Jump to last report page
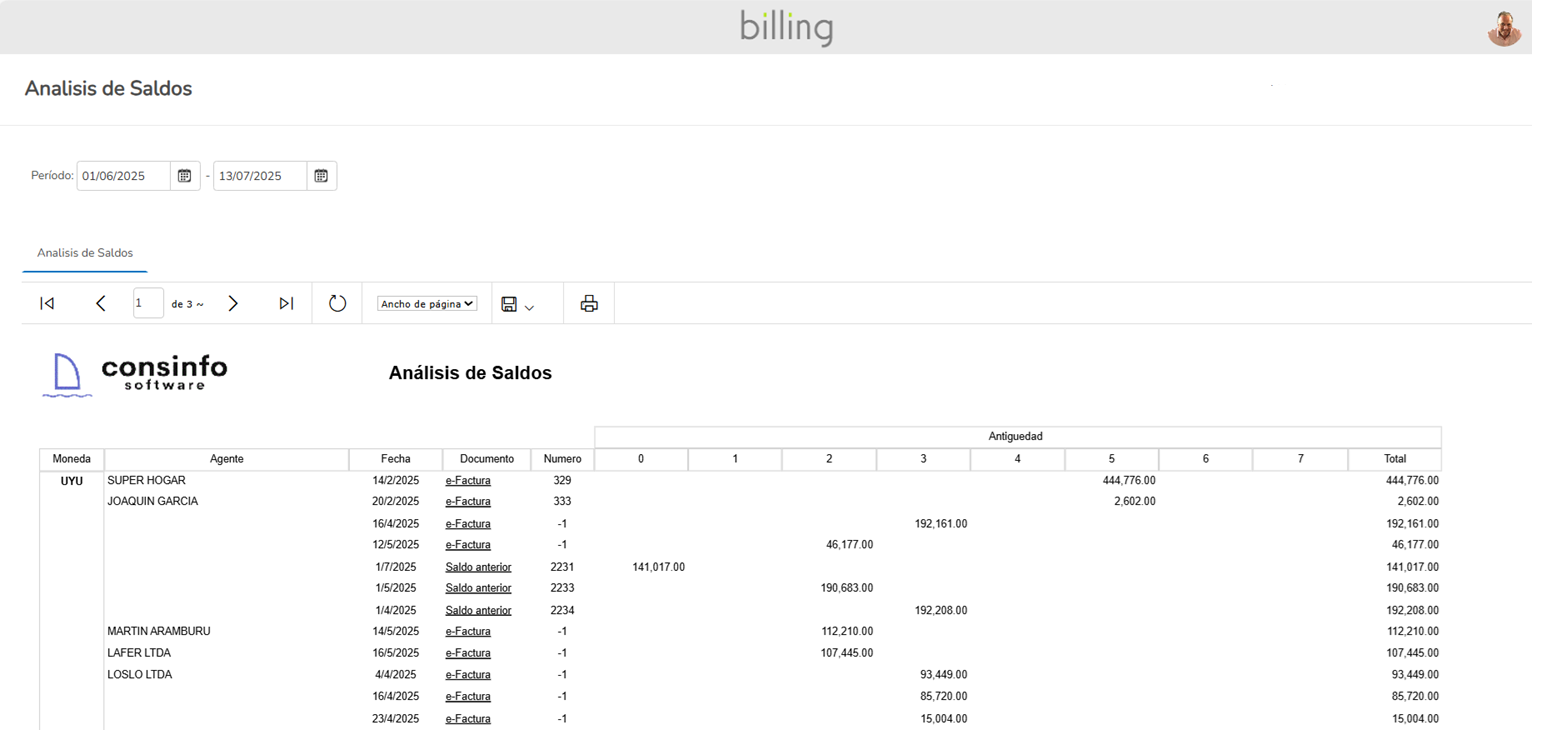 [x=286, y=304]
